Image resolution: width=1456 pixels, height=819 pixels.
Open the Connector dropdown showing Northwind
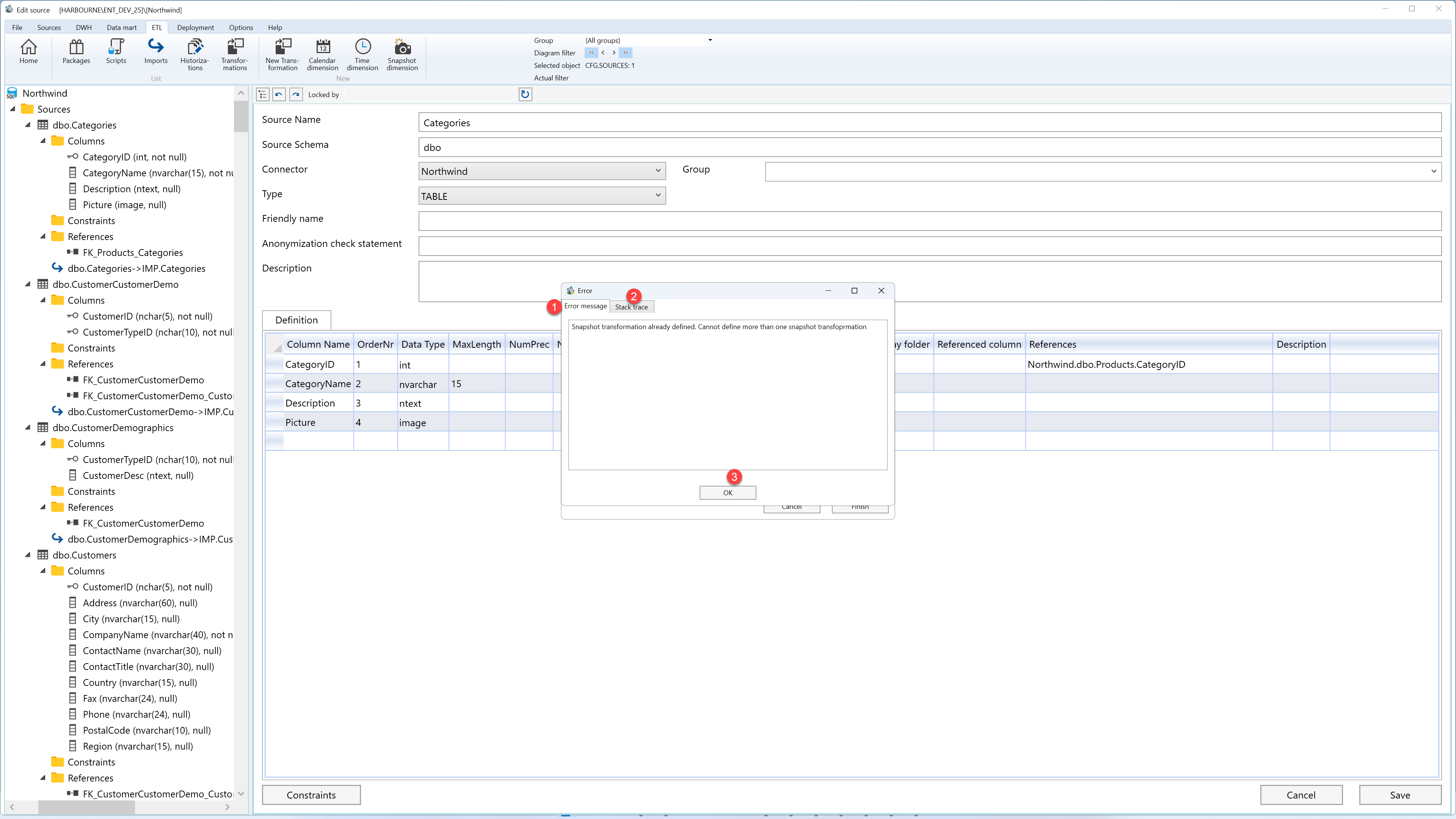click(x=541, y=171)
